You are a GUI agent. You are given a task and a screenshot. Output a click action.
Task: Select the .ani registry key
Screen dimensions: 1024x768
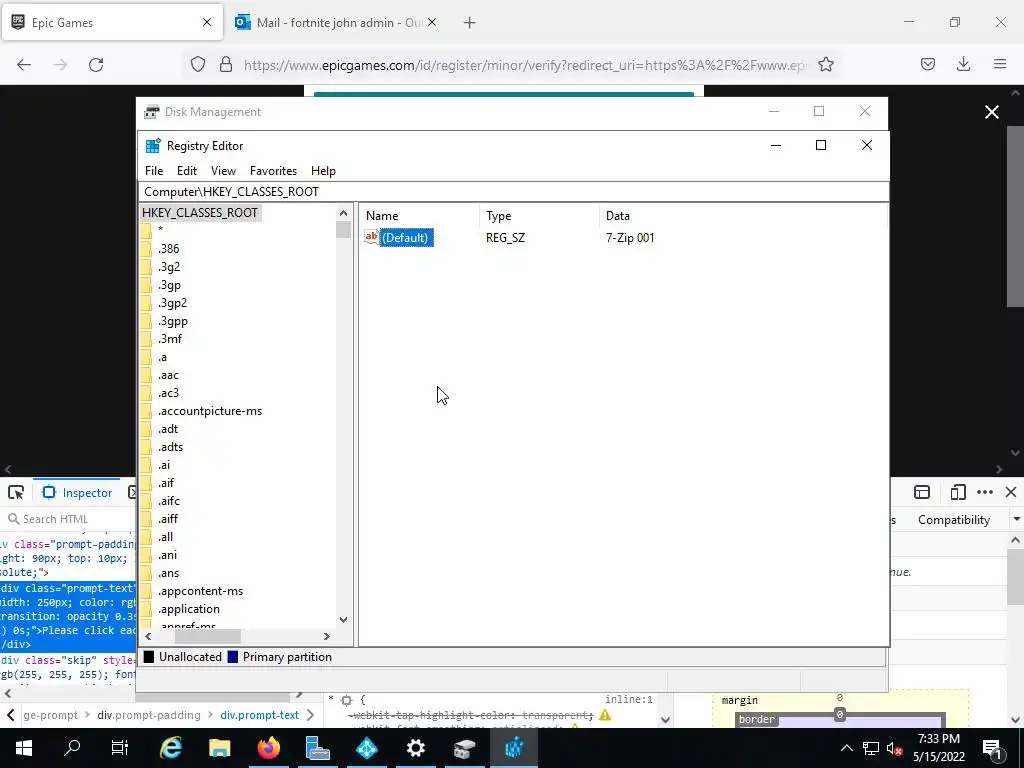167,555
